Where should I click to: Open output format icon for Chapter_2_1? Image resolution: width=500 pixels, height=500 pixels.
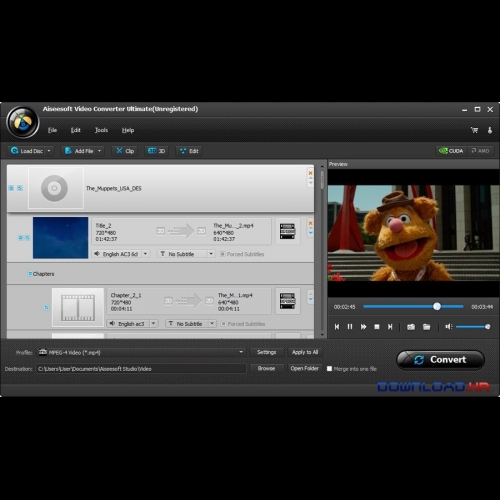tap(287, 301)
